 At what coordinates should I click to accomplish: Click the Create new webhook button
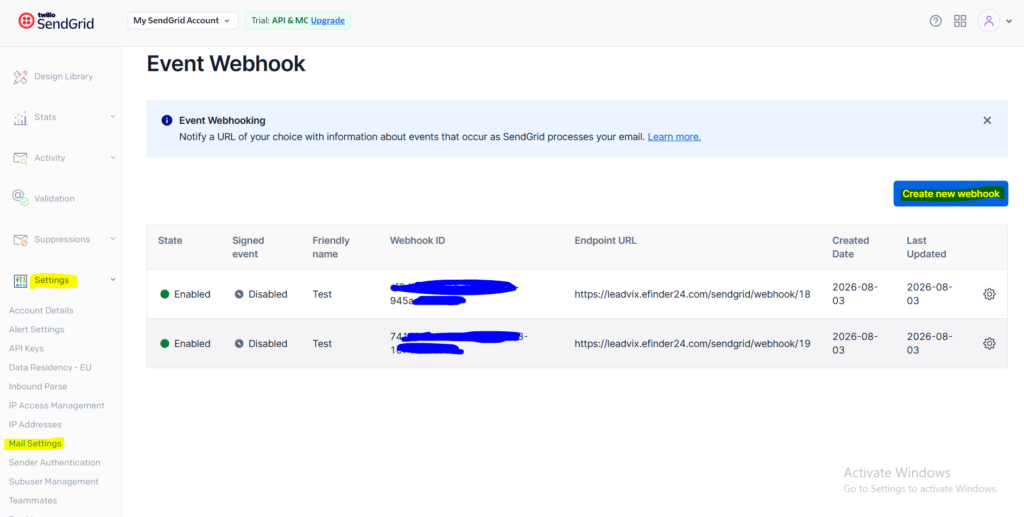[x=950, y=194]
